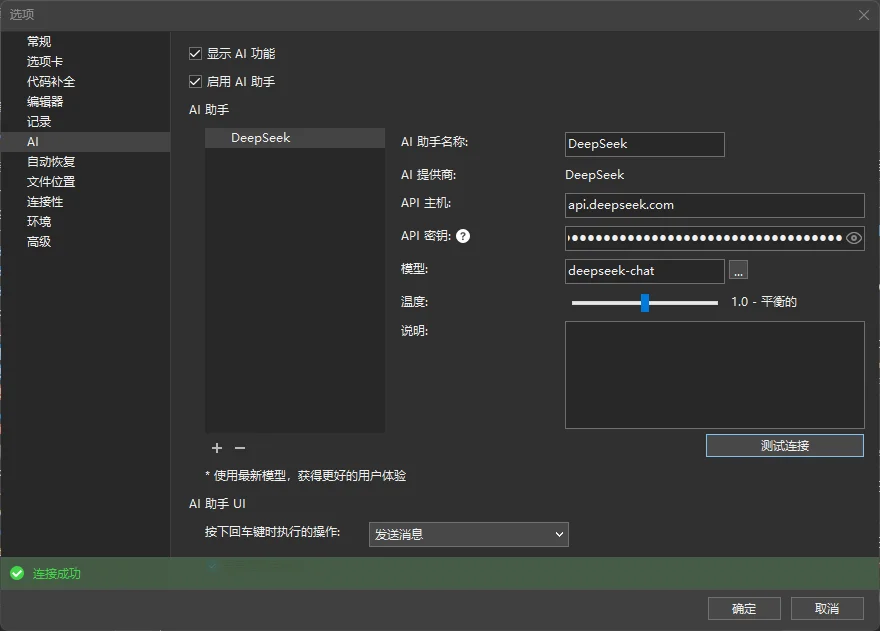Image resolution: width=880 pixels, height=631 pixels.
Task: Click the API 主机 api.deepseek.com field
Action: click(714, 205)
